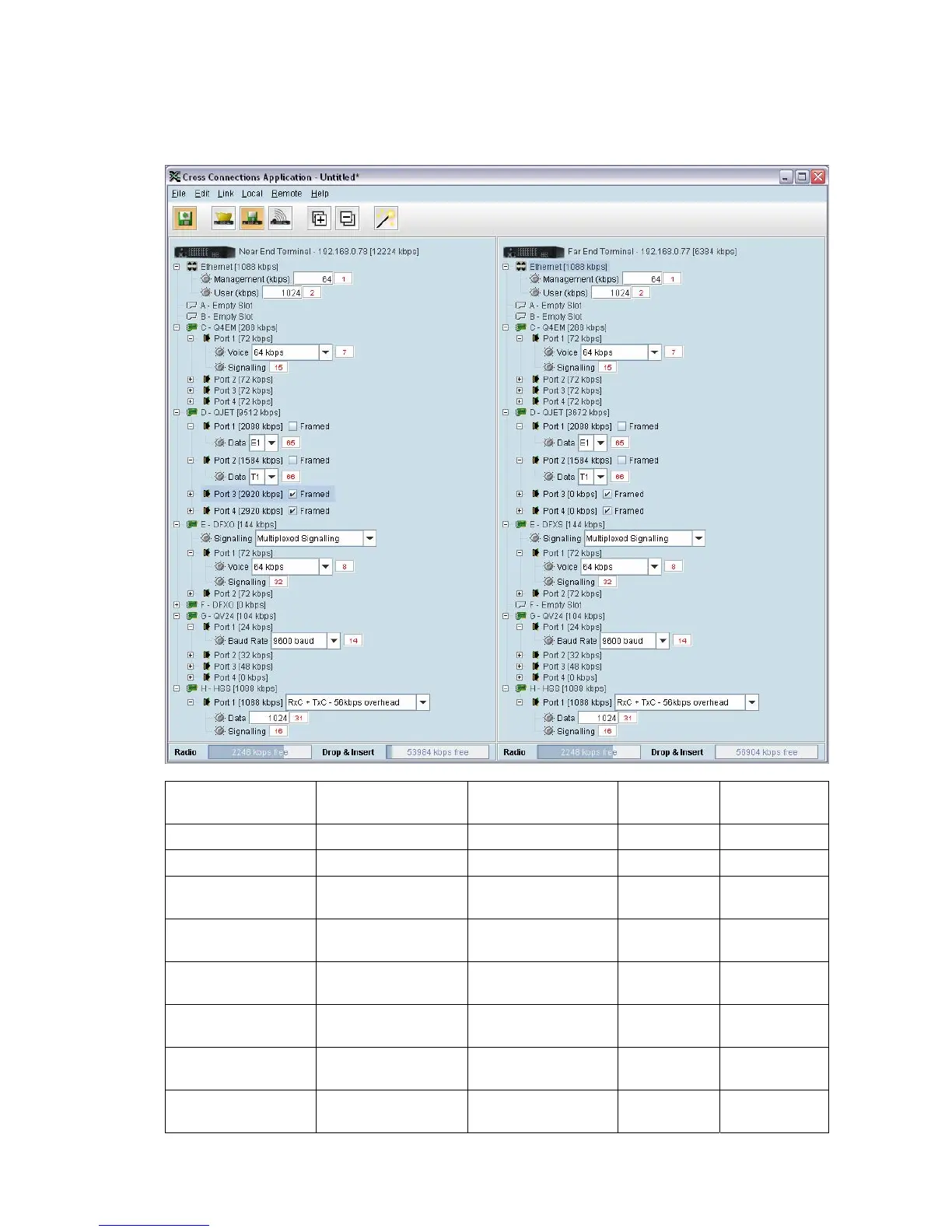Image resolution: width=952 pixels, height=1232 pixels.
Task: Collapse Far End D - QJET node
Action: (506, 413)
